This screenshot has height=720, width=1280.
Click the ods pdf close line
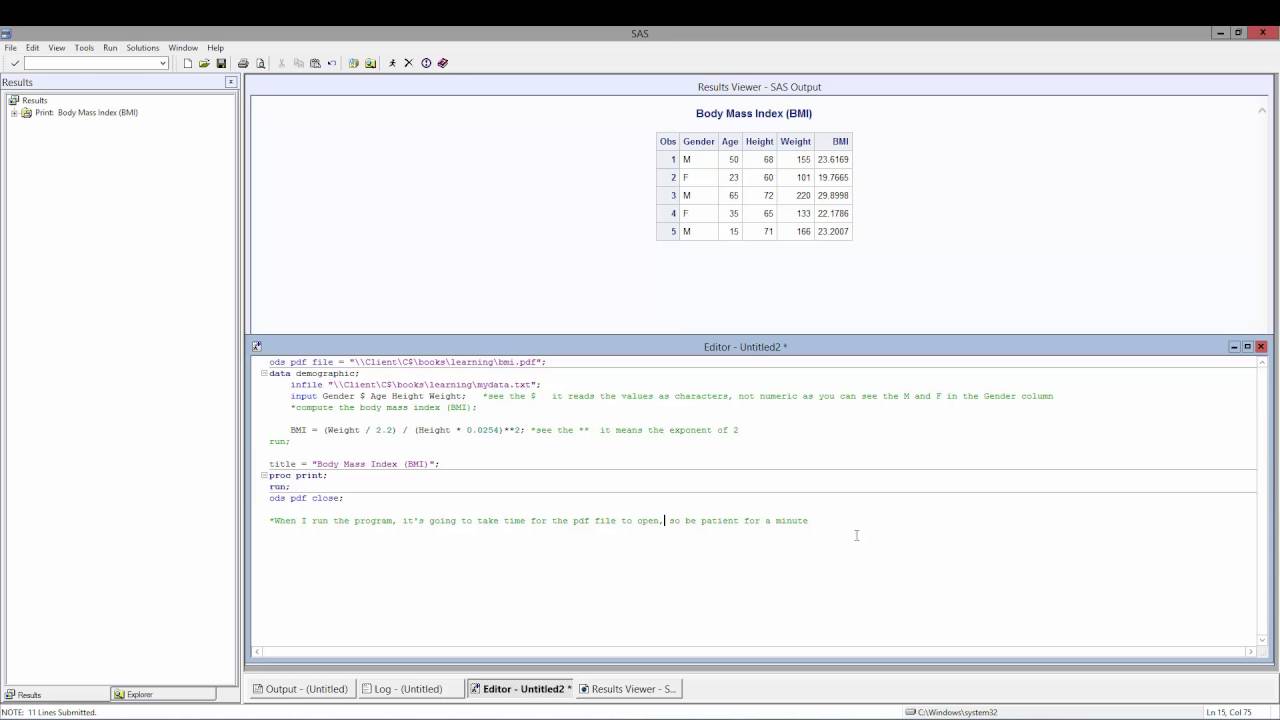coord(306,498)
